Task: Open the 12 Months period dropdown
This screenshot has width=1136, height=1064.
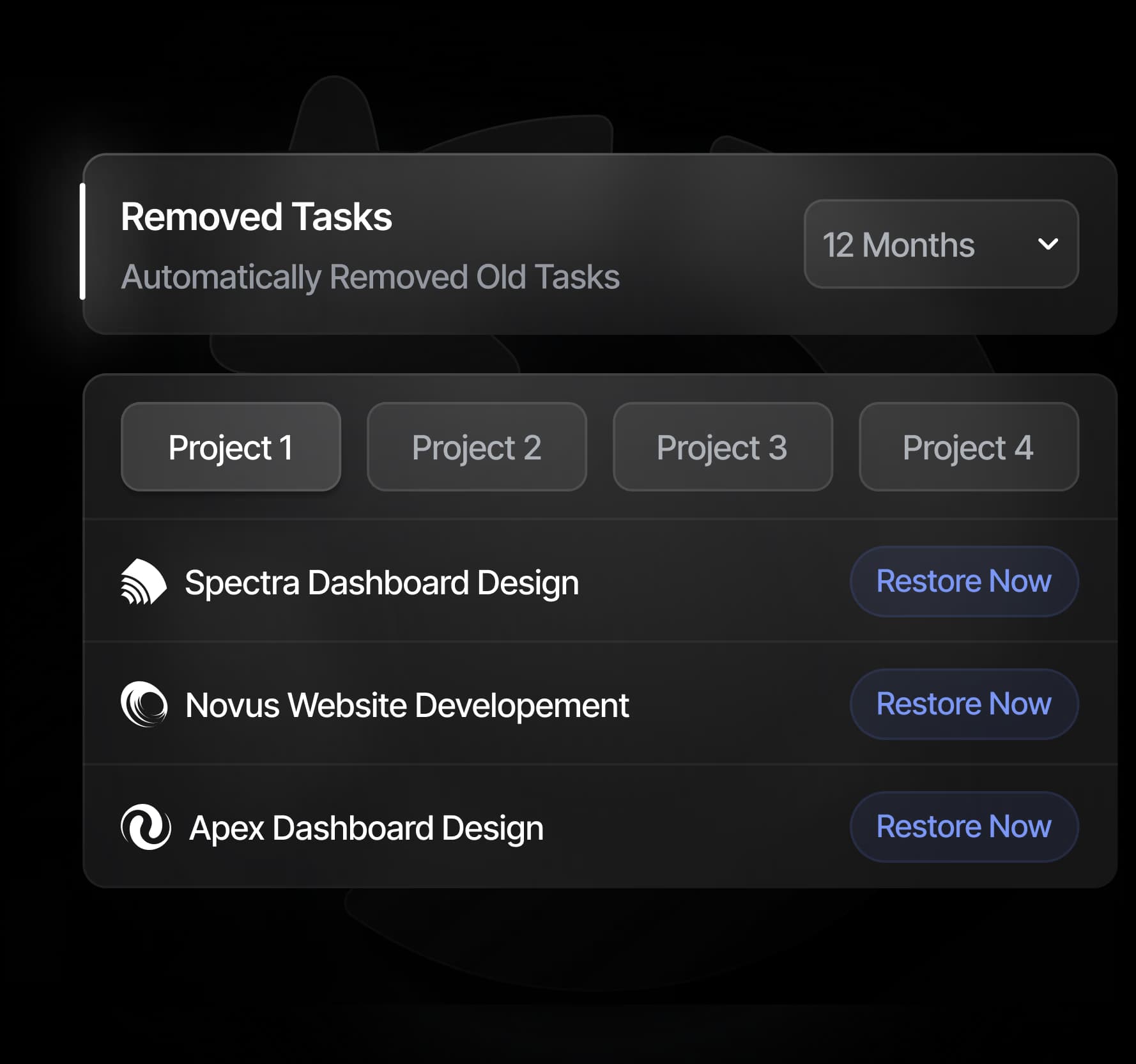Action: (x=940, y=244)
